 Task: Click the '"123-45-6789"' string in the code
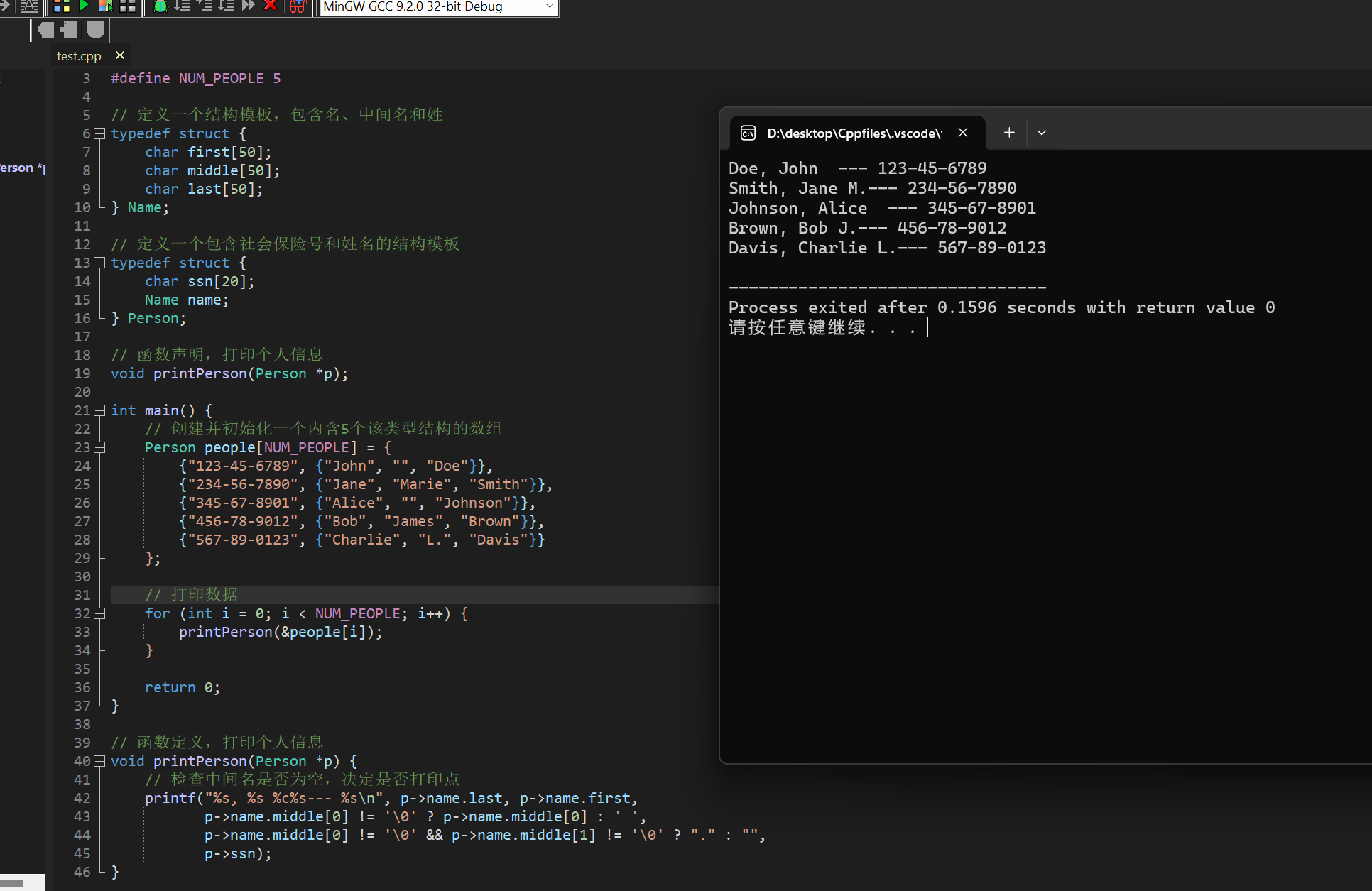click(243, 466)
